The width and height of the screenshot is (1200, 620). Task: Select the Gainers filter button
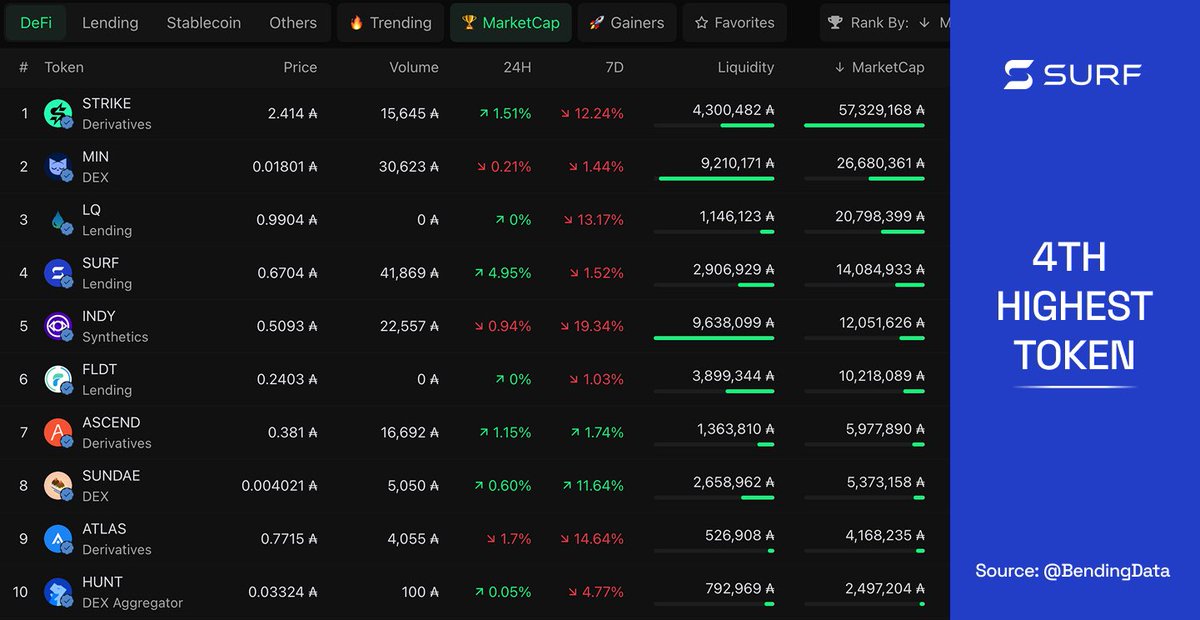627,22
